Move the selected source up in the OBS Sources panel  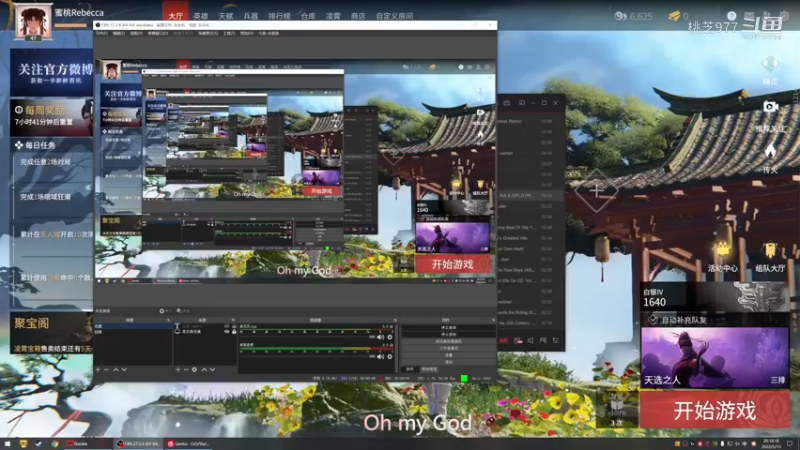point(204,369)
